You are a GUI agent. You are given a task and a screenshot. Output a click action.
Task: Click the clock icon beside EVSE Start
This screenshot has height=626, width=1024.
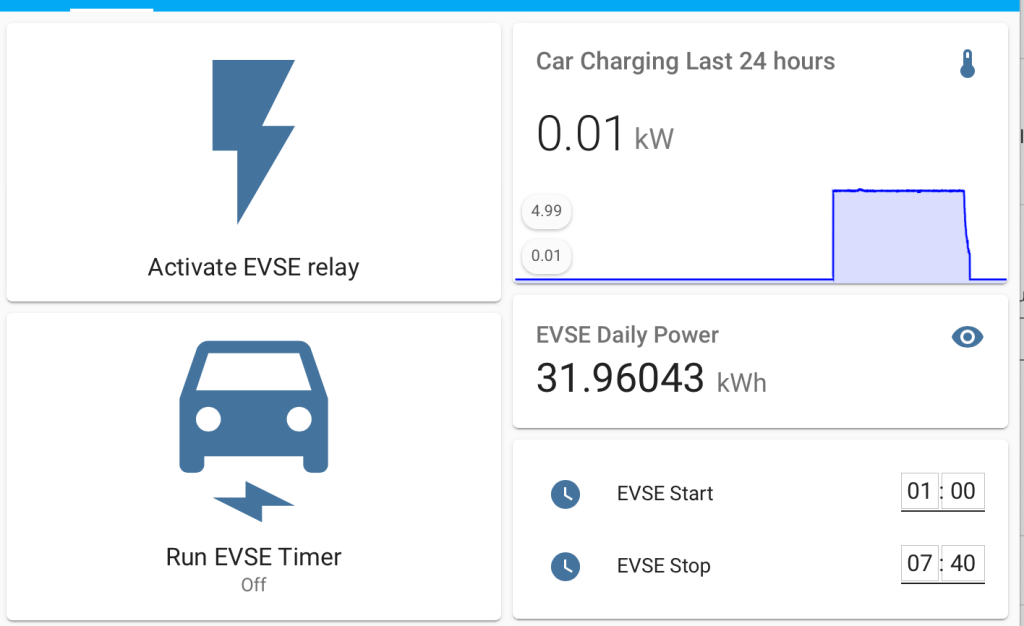pyautogui.click(x=565, y=494)
